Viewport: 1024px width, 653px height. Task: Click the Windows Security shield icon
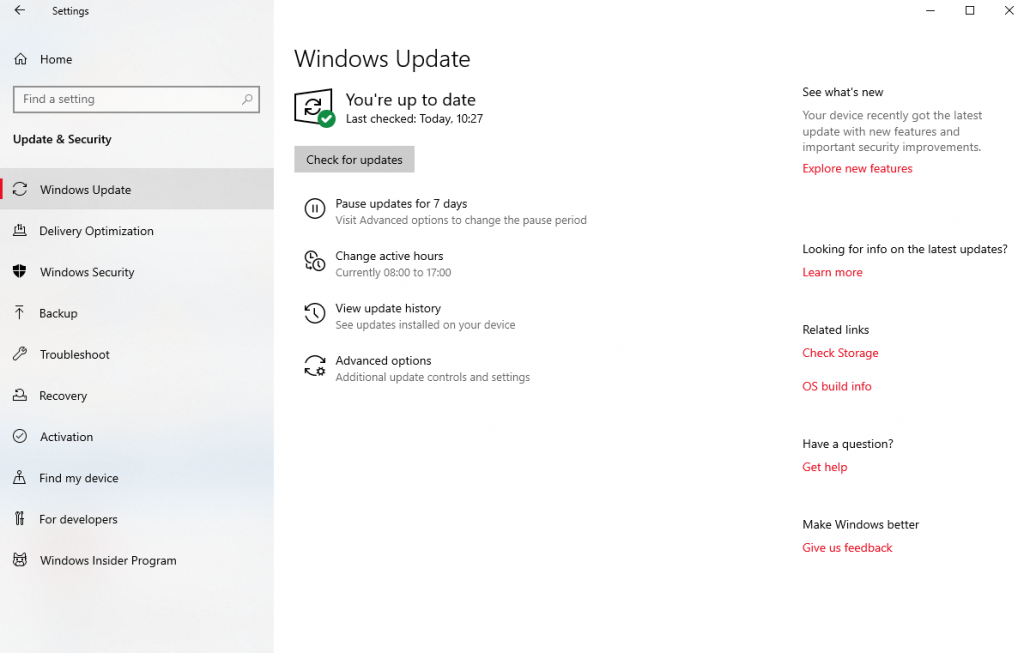click(20, 272)
